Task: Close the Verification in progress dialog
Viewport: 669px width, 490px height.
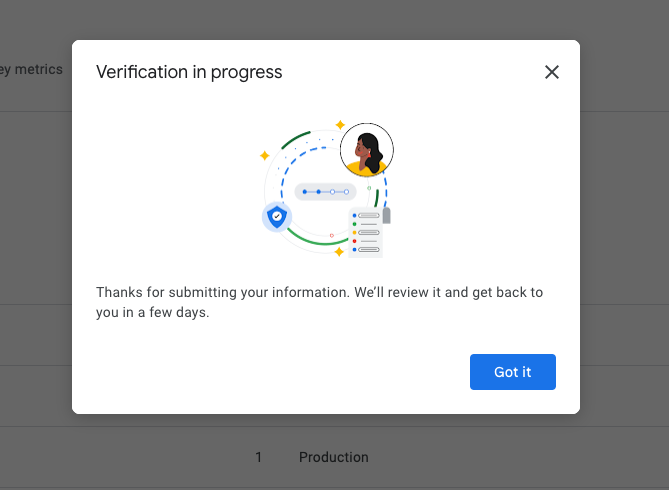Action: point(551,72)
